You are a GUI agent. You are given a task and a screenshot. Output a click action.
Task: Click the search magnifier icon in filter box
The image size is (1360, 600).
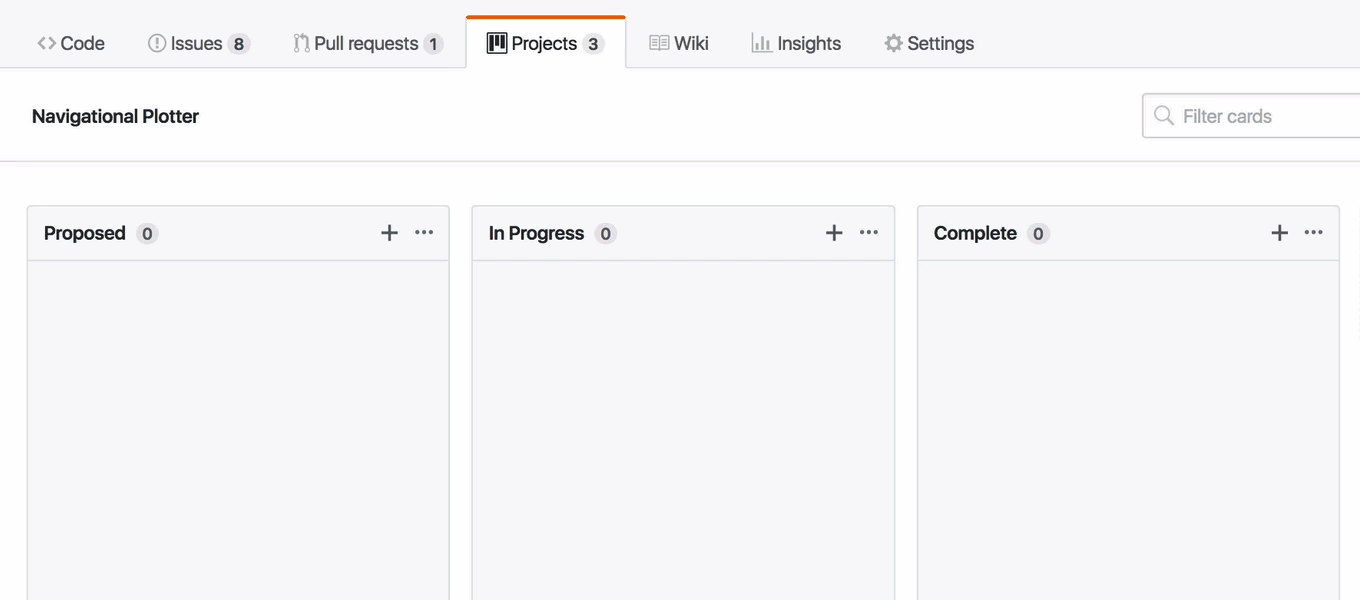pos(1163,116)
